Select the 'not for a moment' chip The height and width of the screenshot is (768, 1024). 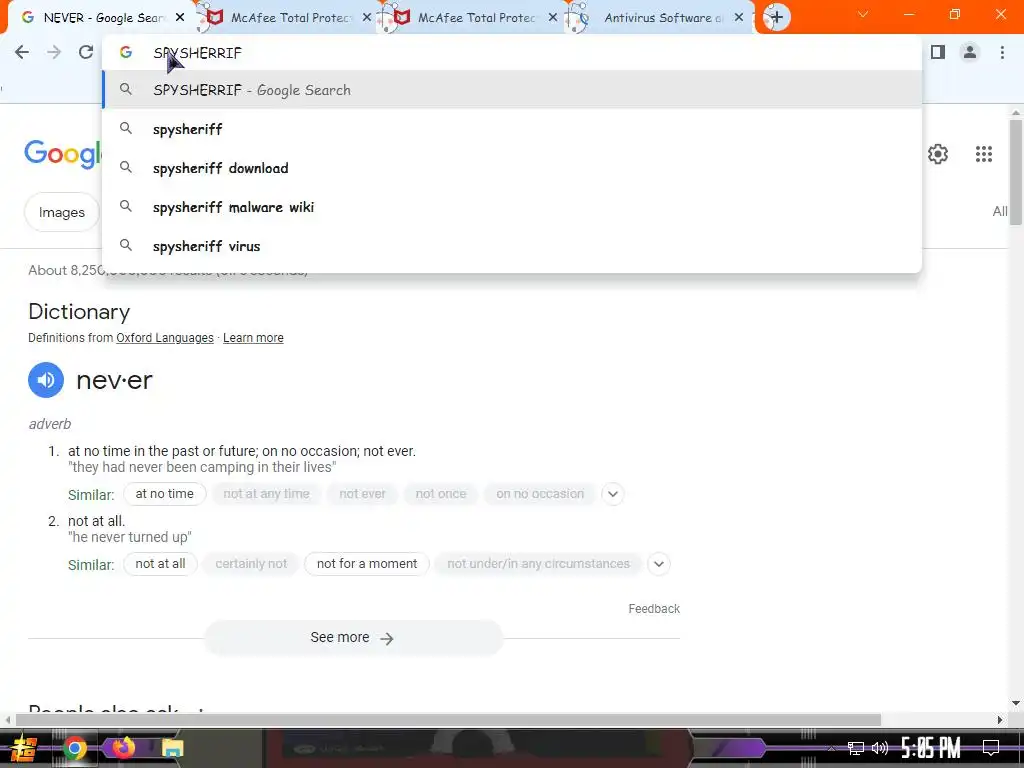[x=366, y=564]
